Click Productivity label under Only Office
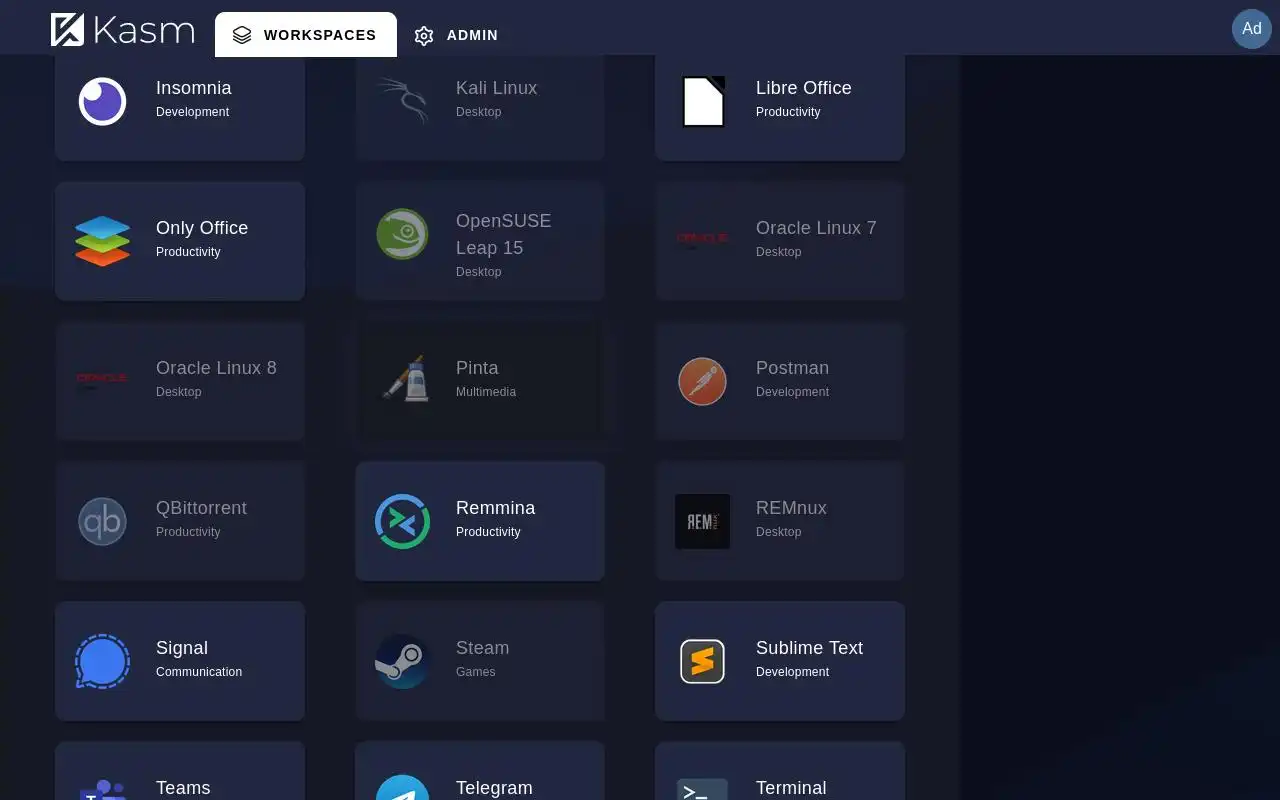1280x800 pixels. point(188,252)
